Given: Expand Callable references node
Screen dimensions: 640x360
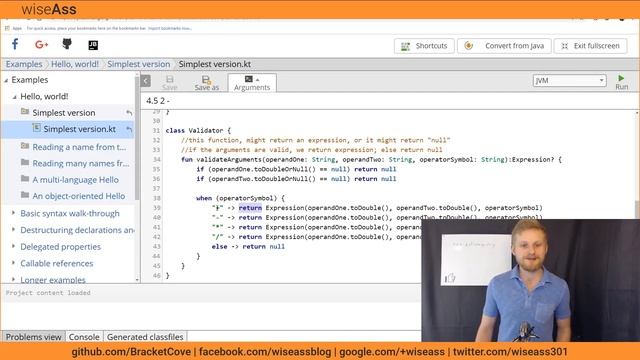Looking at the screenshot, I should [13, 263].
